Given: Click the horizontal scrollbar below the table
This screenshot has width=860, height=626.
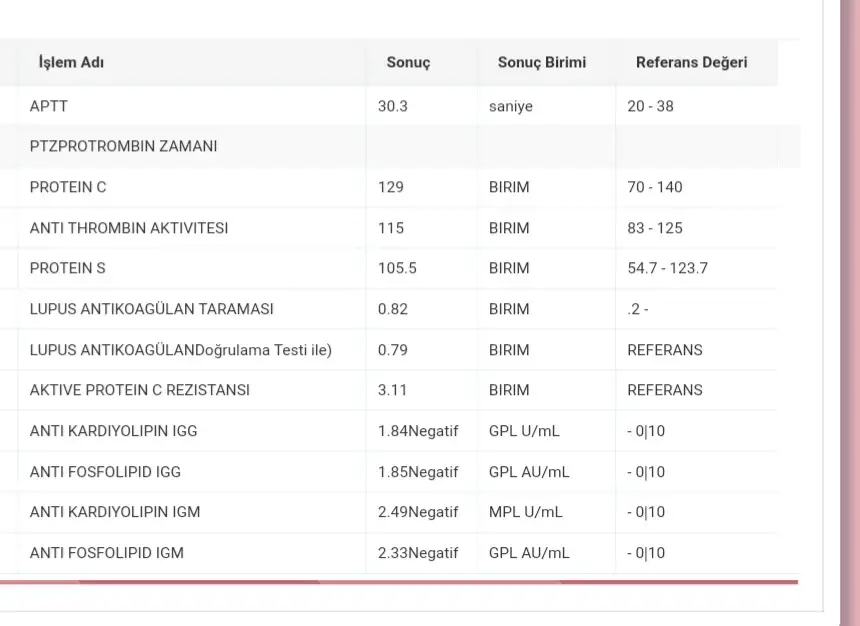Looking at the screenshot, I should [x=400, y=581].
